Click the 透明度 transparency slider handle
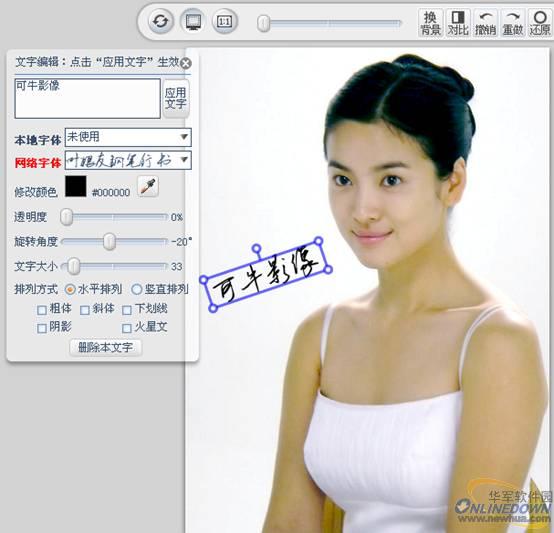The width and height of the screenshot is (554, 533). pyautogui.click(x=66, y=217)
